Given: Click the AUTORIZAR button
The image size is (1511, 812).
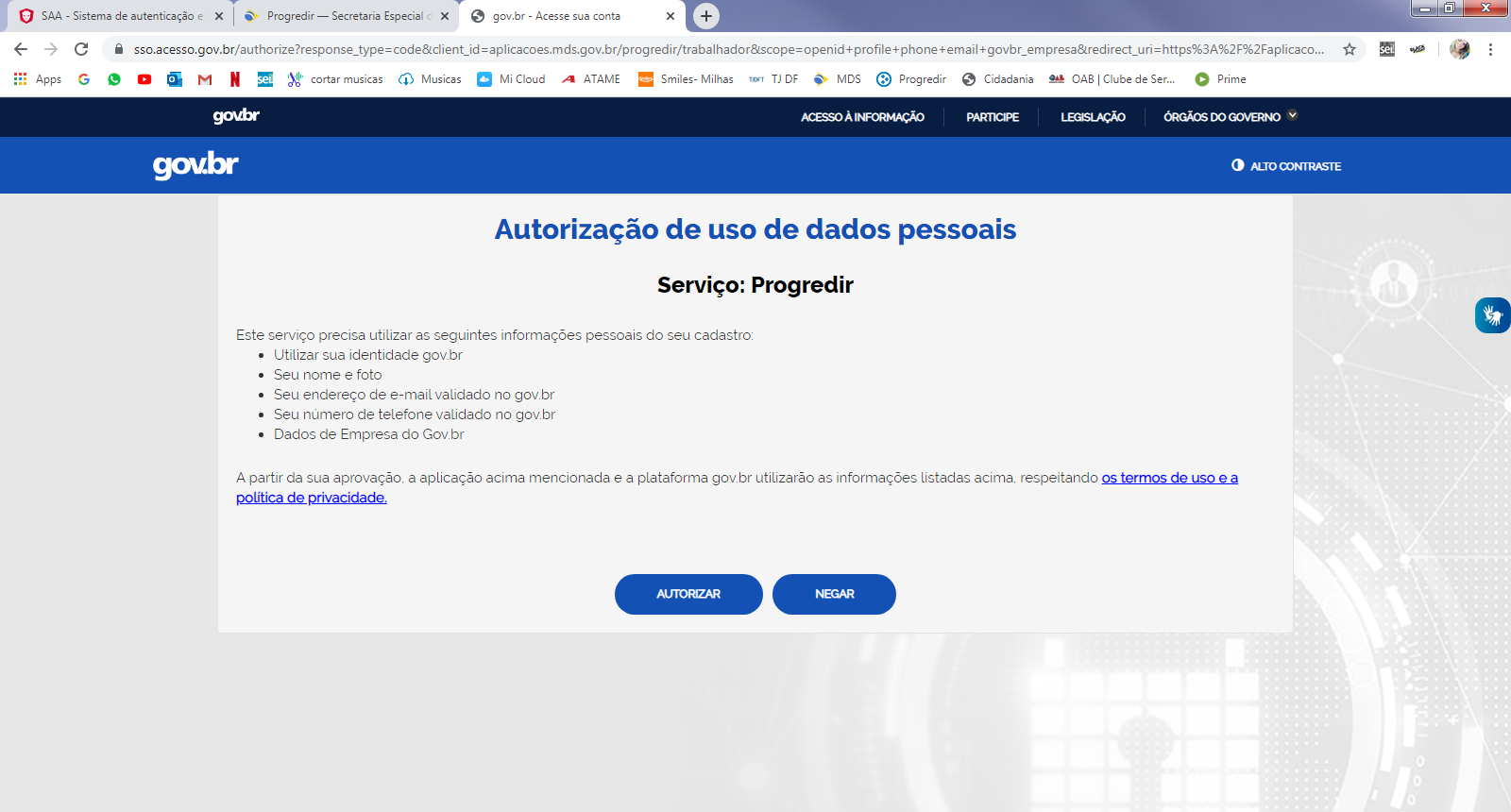Looking at the screenshot, I should click(x=688, y=594).
